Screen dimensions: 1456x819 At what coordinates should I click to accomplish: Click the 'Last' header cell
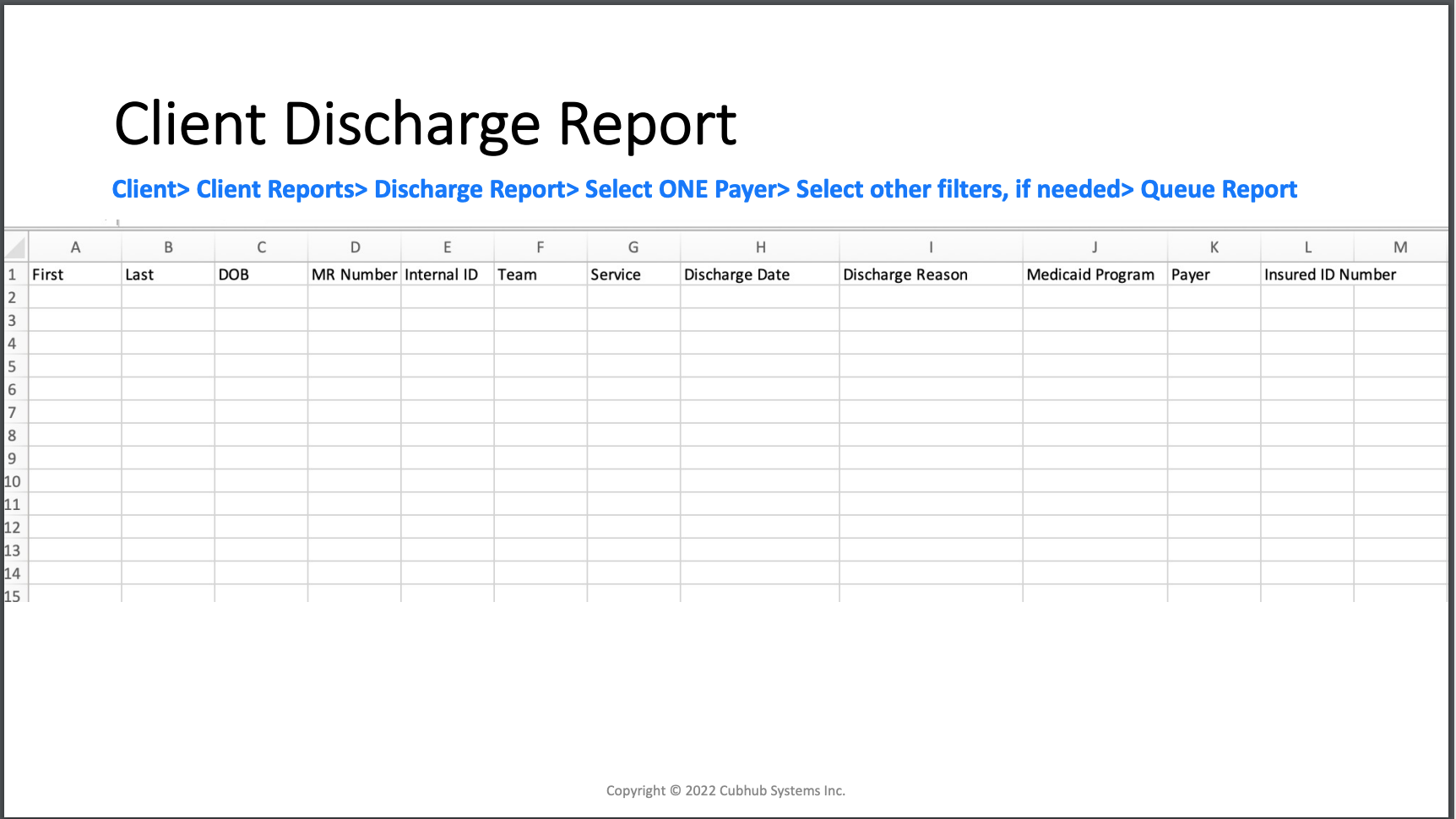[x=168, y=274]
